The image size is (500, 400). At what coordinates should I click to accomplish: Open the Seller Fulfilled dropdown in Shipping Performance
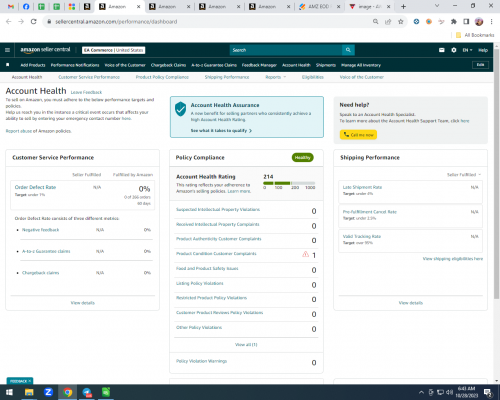coord(464,175)
